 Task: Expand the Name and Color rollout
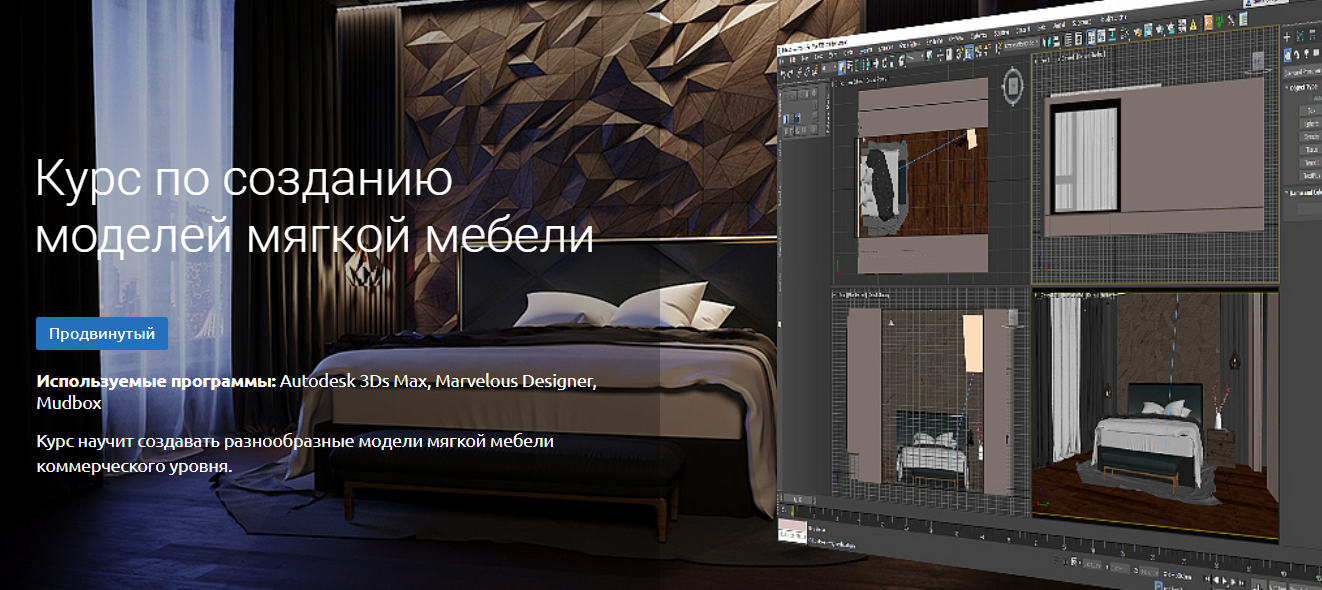click(x=1307, y=190)
